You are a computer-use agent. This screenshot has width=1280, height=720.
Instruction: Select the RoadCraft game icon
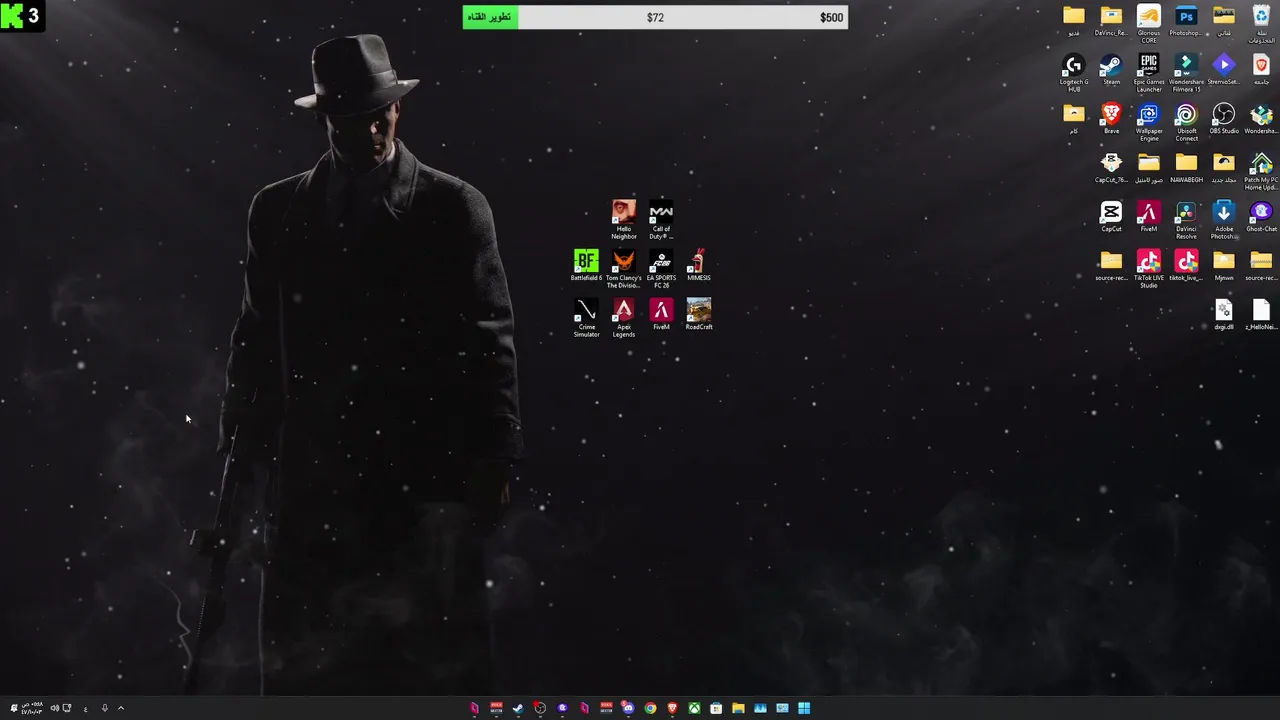(699, 314)
